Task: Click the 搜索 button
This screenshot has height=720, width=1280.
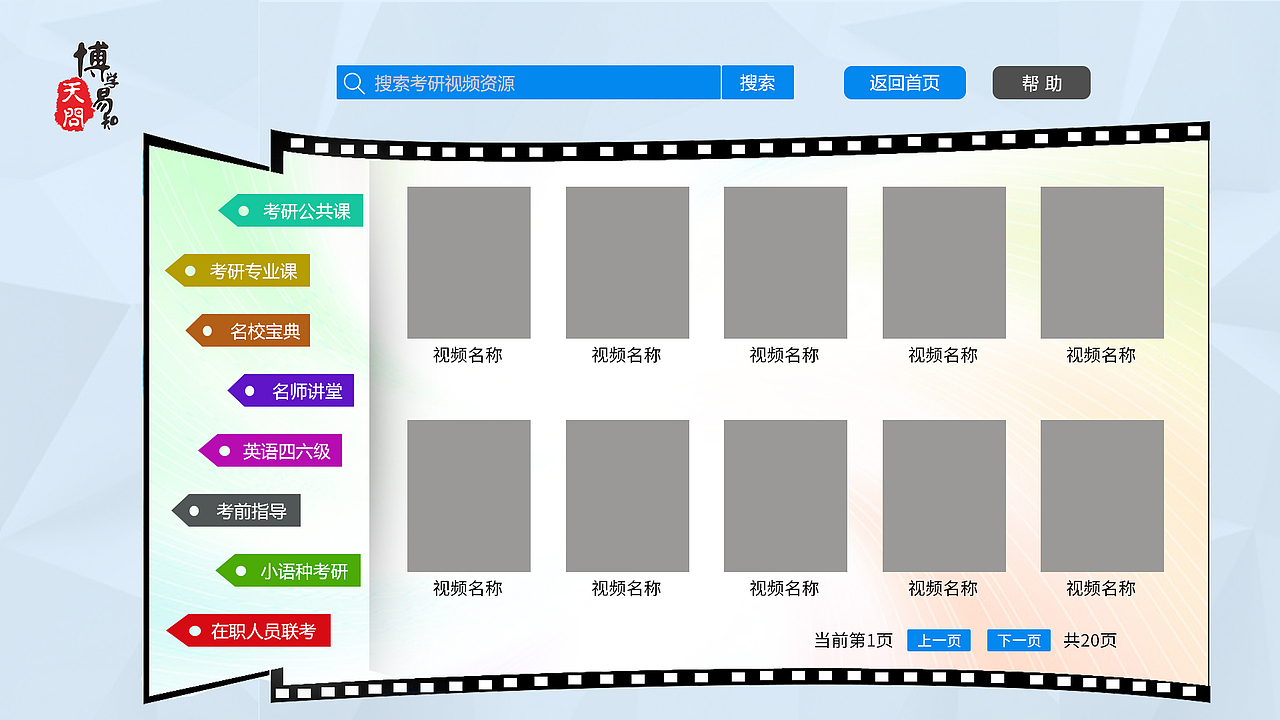Action: [758, 83]
